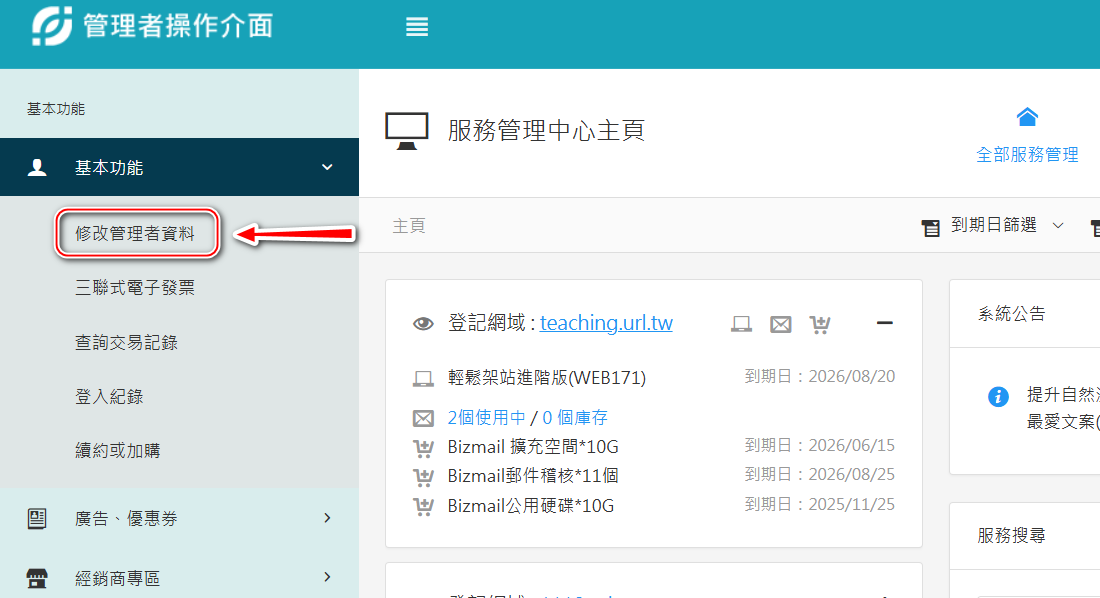Image resolution: width=1100 pixels, height=598 pixels.
Task: Click the laptop icon in teaching.url.tw card header
Action: [741, 324]
